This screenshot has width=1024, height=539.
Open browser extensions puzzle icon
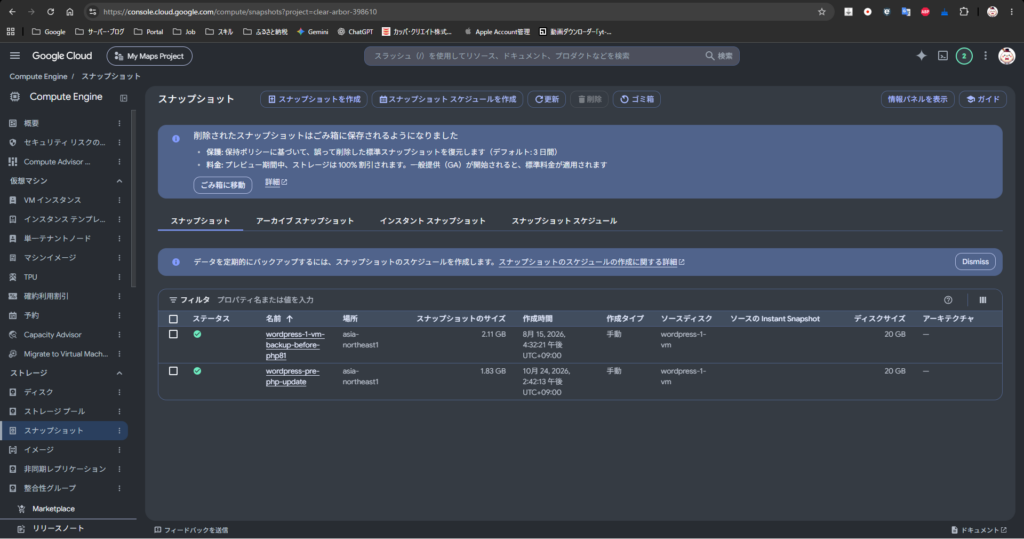coord(964,12)
